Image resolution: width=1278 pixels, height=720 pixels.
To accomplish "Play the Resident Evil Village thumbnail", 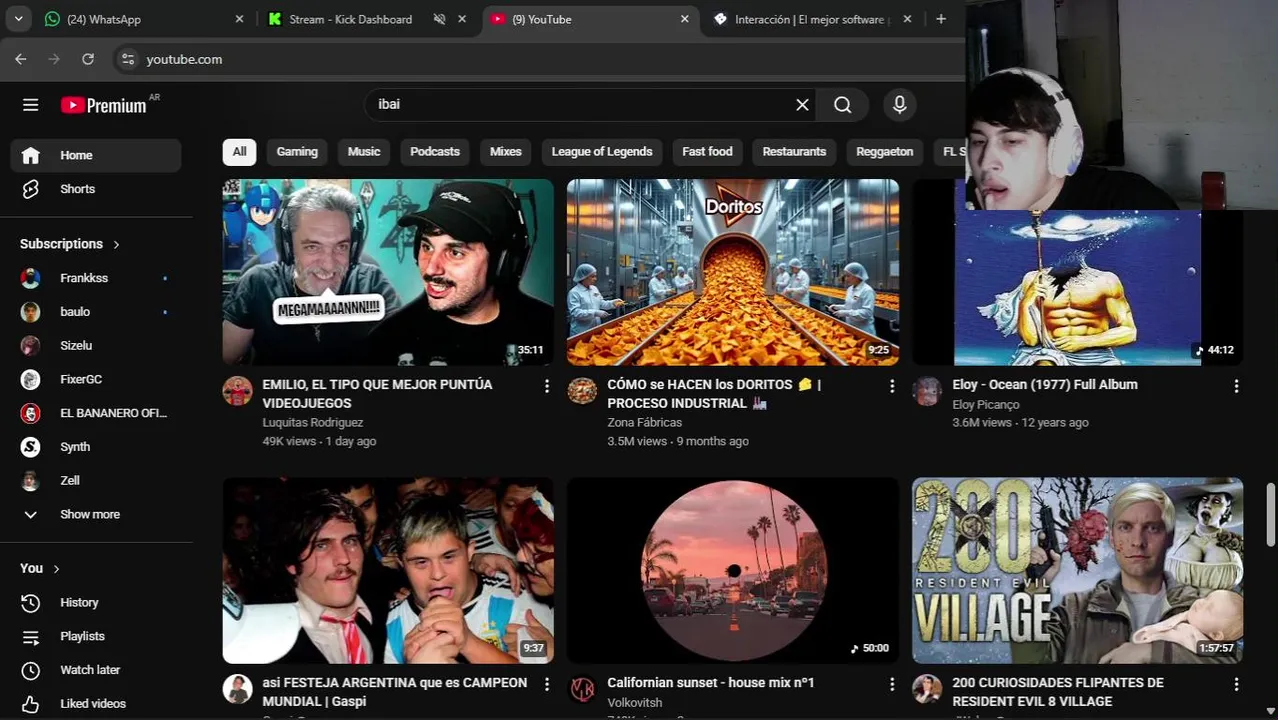I will 1078,570.
